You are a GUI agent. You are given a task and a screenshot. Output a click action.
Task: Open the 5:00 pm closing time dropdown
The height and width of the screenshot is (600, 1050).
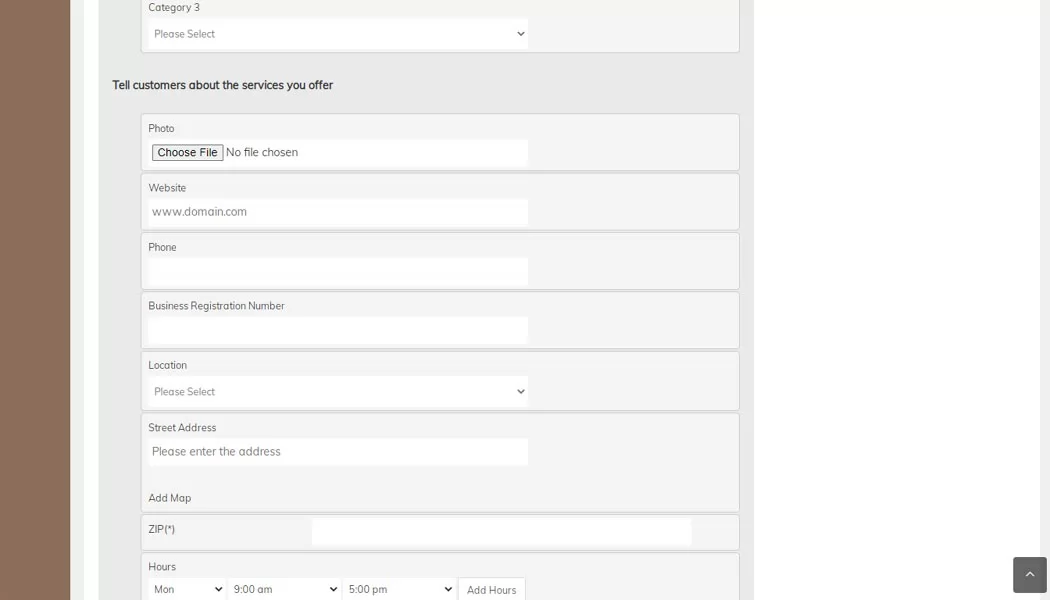pyautogui.click(x=399, y=589)
